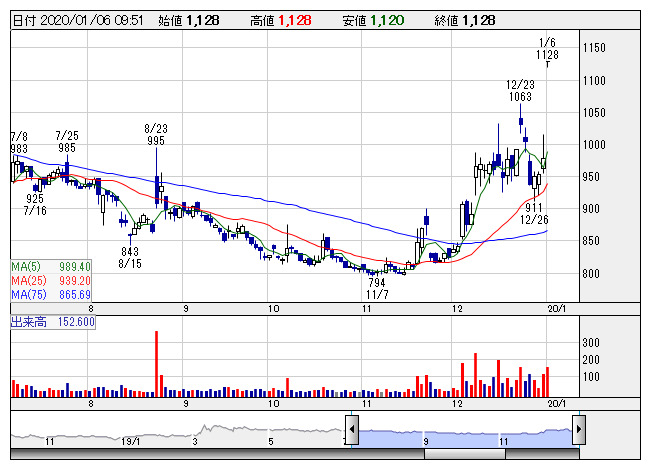Click the tallest red volume bar in August
This screenshot has height=469, width=652.
[156, 364]
